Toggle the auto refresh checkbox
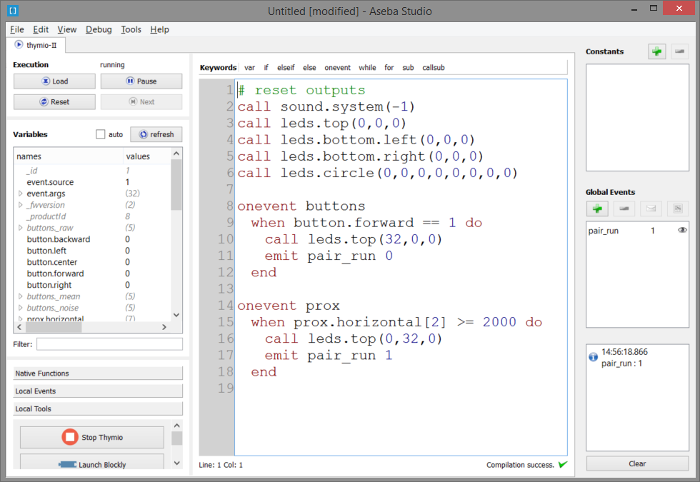Viewport: 700px width, 482px height. (101, 134)
